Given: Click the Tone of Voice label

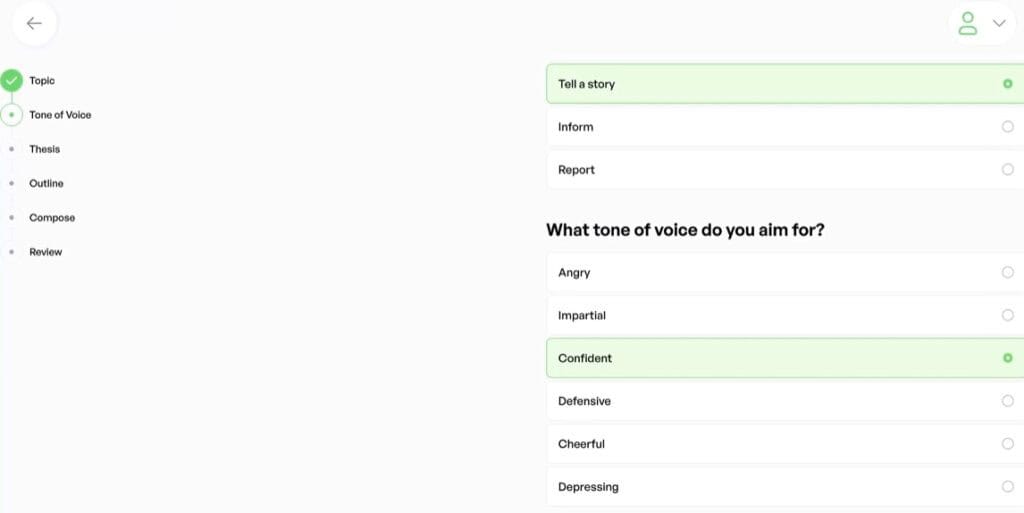Looking at the screenshot, I should [x=60, y=115].
